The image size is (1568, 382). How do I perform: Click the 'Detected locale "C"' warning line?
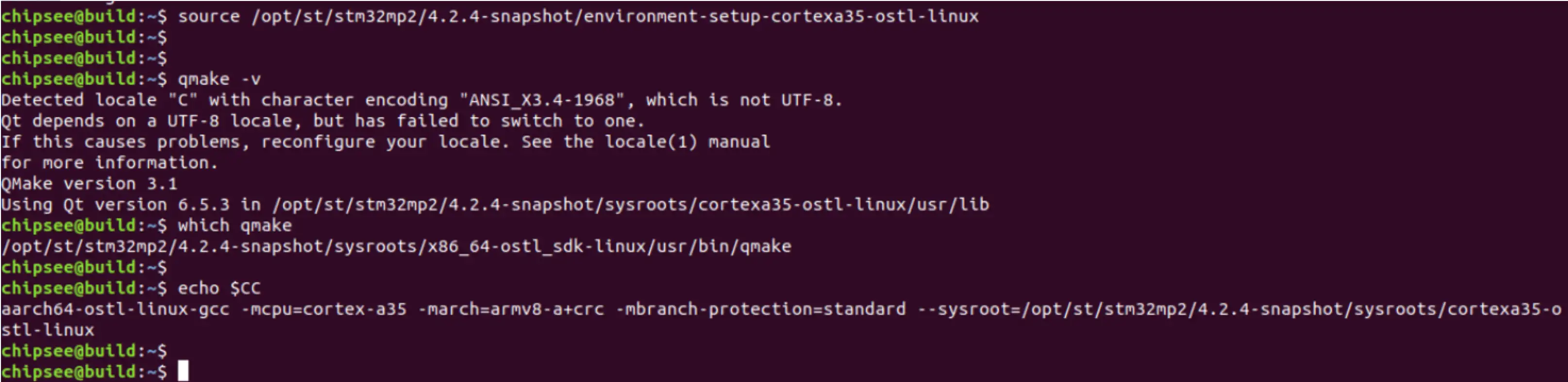pos(421,100)
